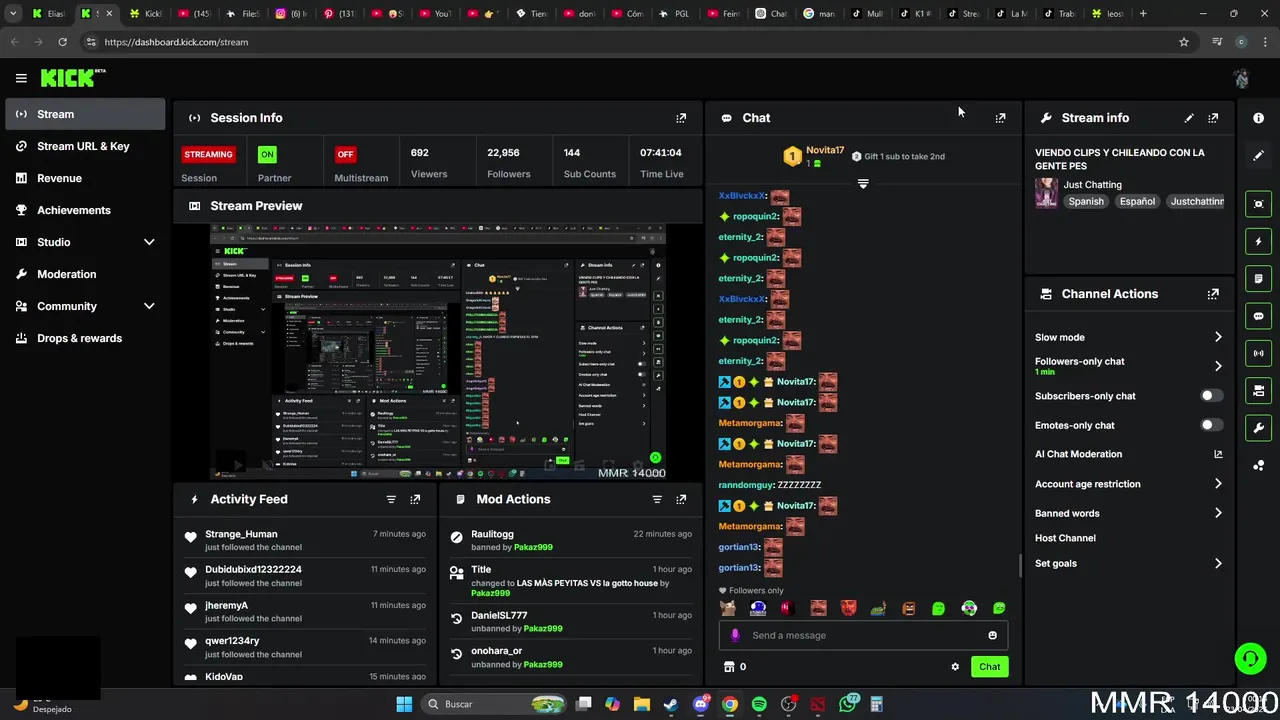The width and height of the screenshot is (1280, 720).
Task: Toggle Emotes-only chat switch
Action: [1211, 425]
